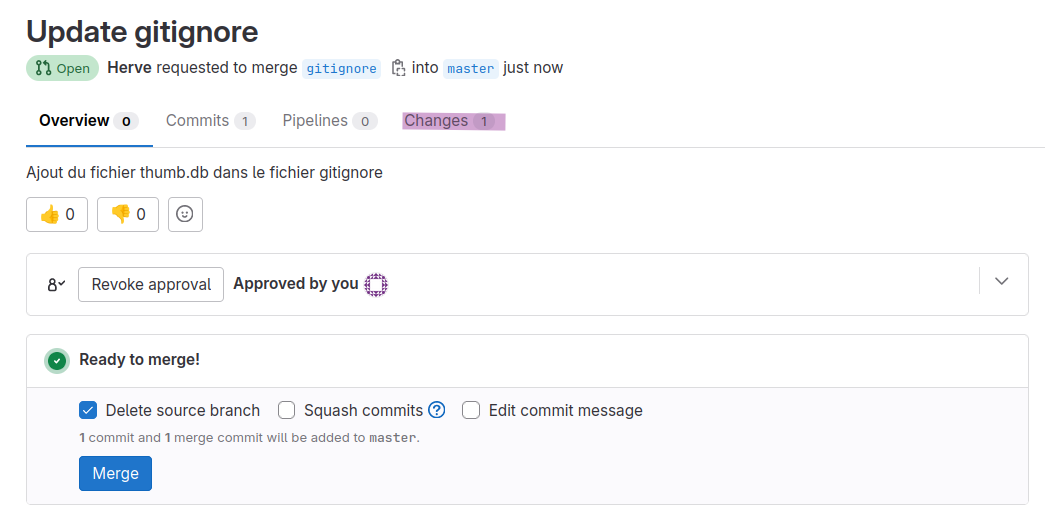The height and width of the screenshot is (518, 1045).
Task: Click the Squash commits help question icon
Action: pyautogui.click(x=437, y=410)
